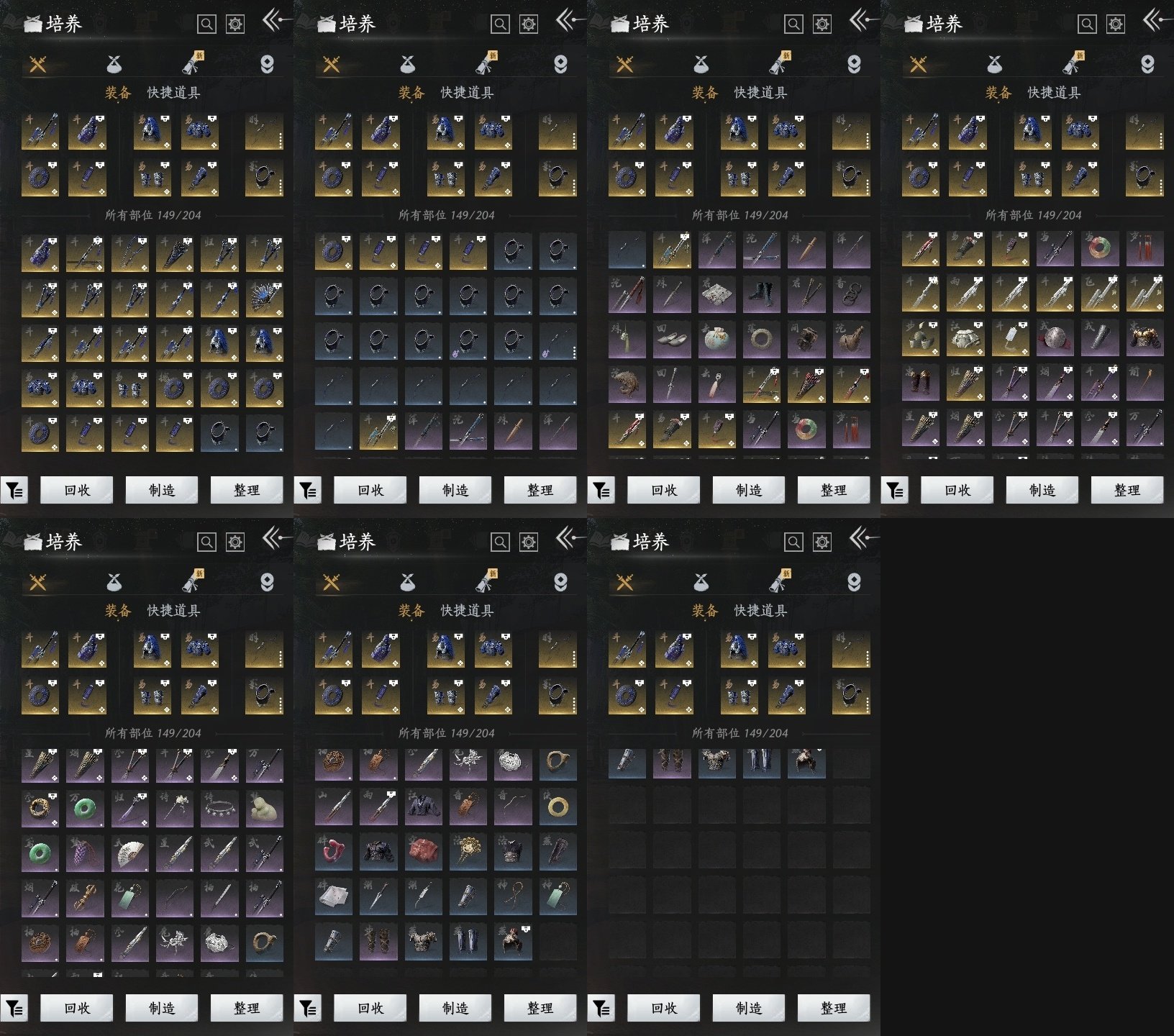
Task: Open filter options in bottom-middle panel
Action: point(308,1009)
